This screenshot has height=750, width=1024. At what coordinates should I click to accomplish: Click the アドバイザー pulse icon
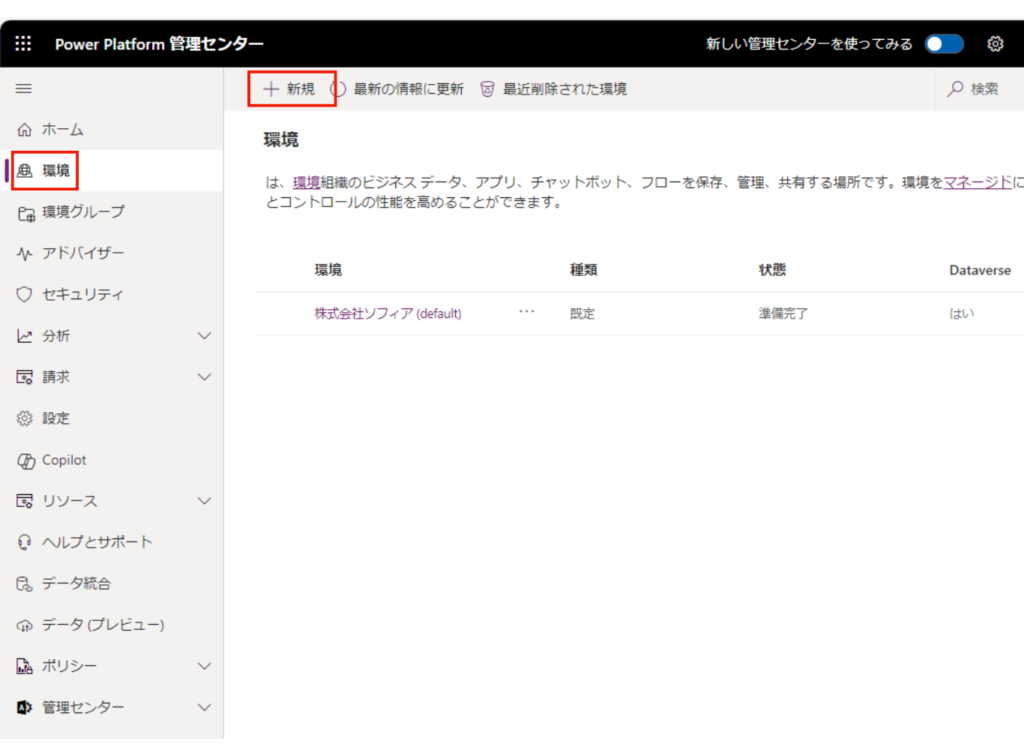25,254
